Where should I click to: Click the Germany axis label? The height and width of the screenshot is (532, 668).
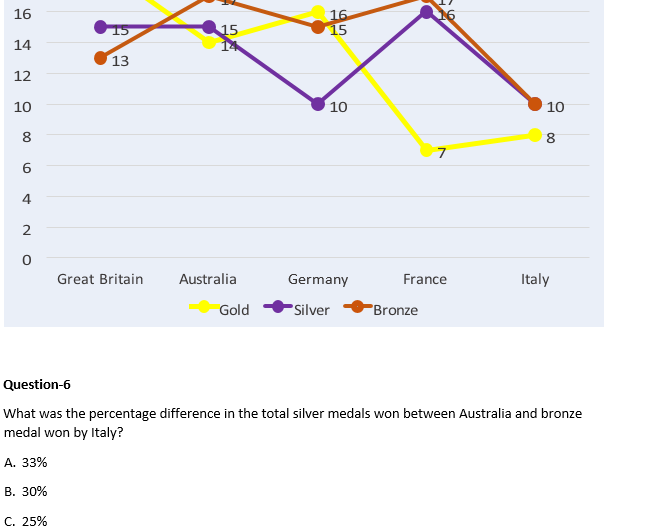tap(318, 279)
